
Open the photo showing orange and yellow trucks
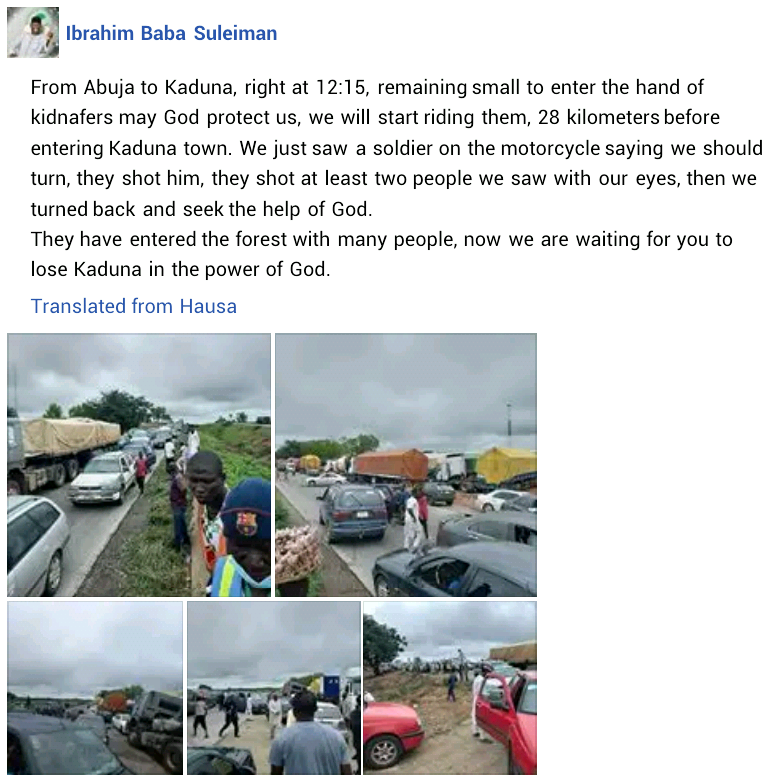[406, 465]
